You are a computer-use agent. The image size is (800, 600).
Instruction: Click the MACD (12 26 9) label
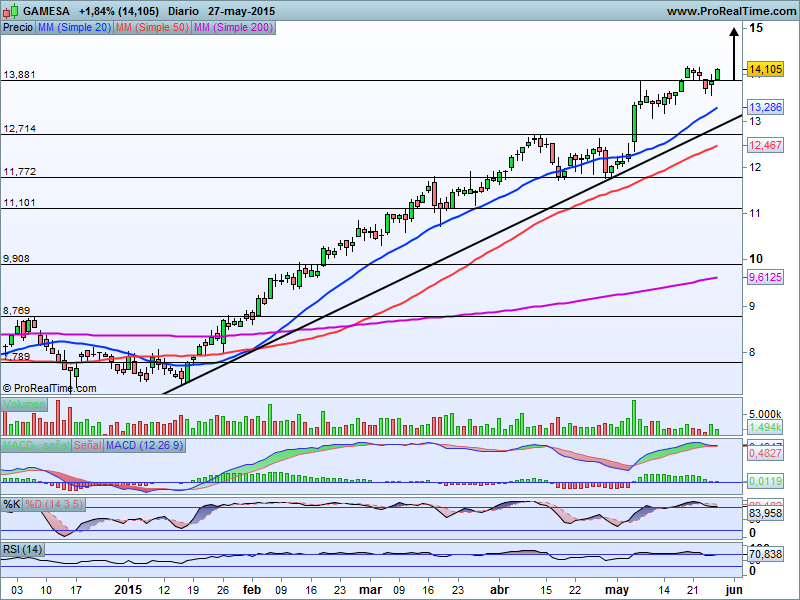(144, 445)
